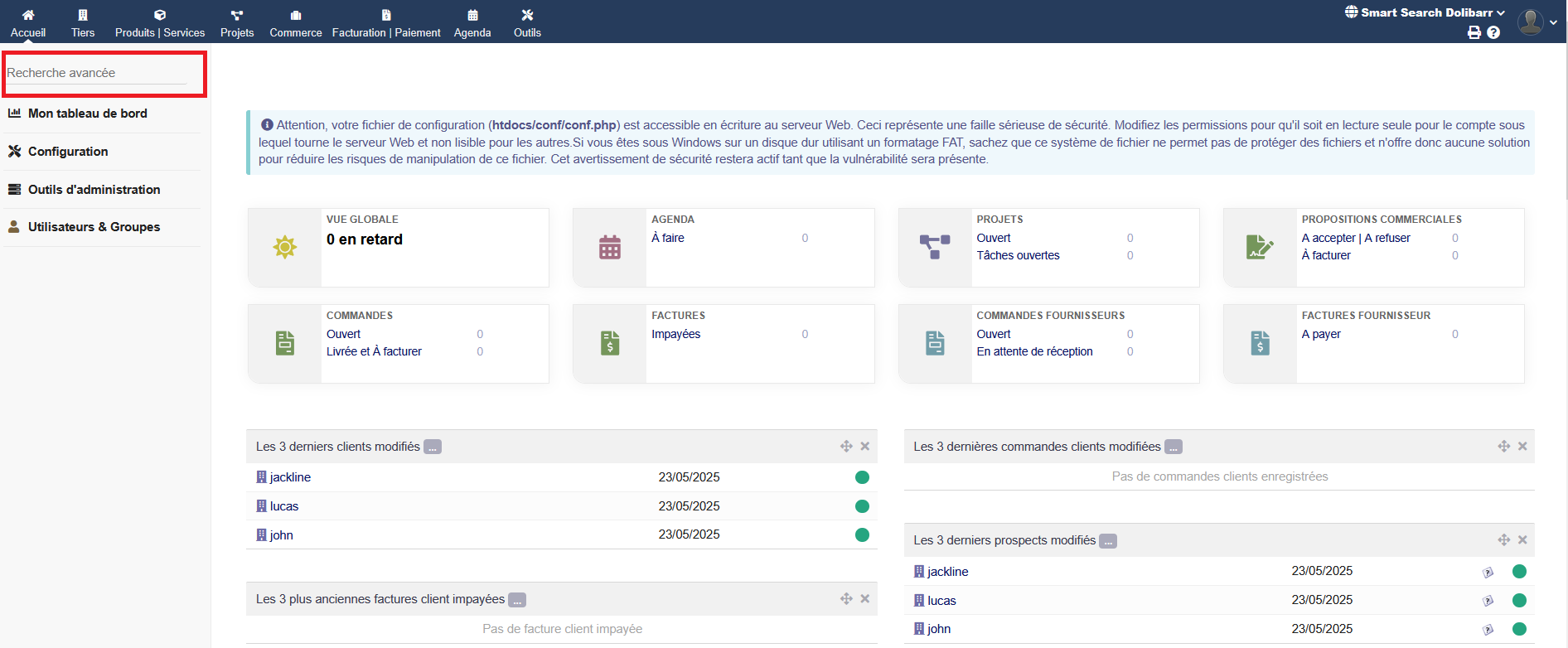Click the Propositions Commerciales signature icon
1568x648 pixels.
pyautogui.click(x=1260, y=247)
